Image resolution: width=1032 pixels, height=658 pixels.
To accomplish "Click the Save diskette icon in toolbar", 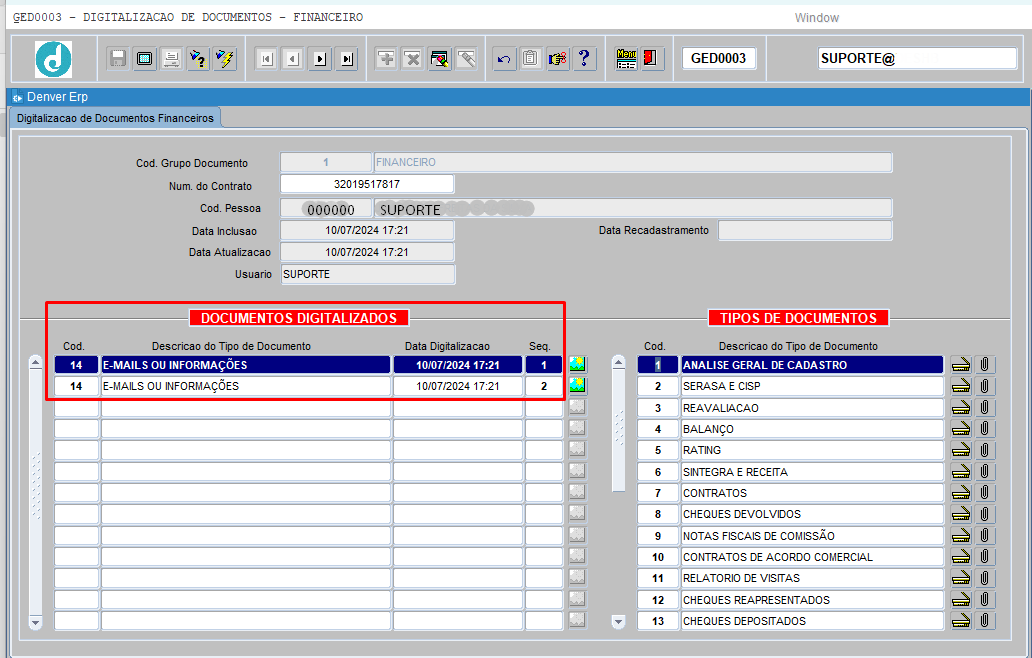I will (x=118, y=59).
